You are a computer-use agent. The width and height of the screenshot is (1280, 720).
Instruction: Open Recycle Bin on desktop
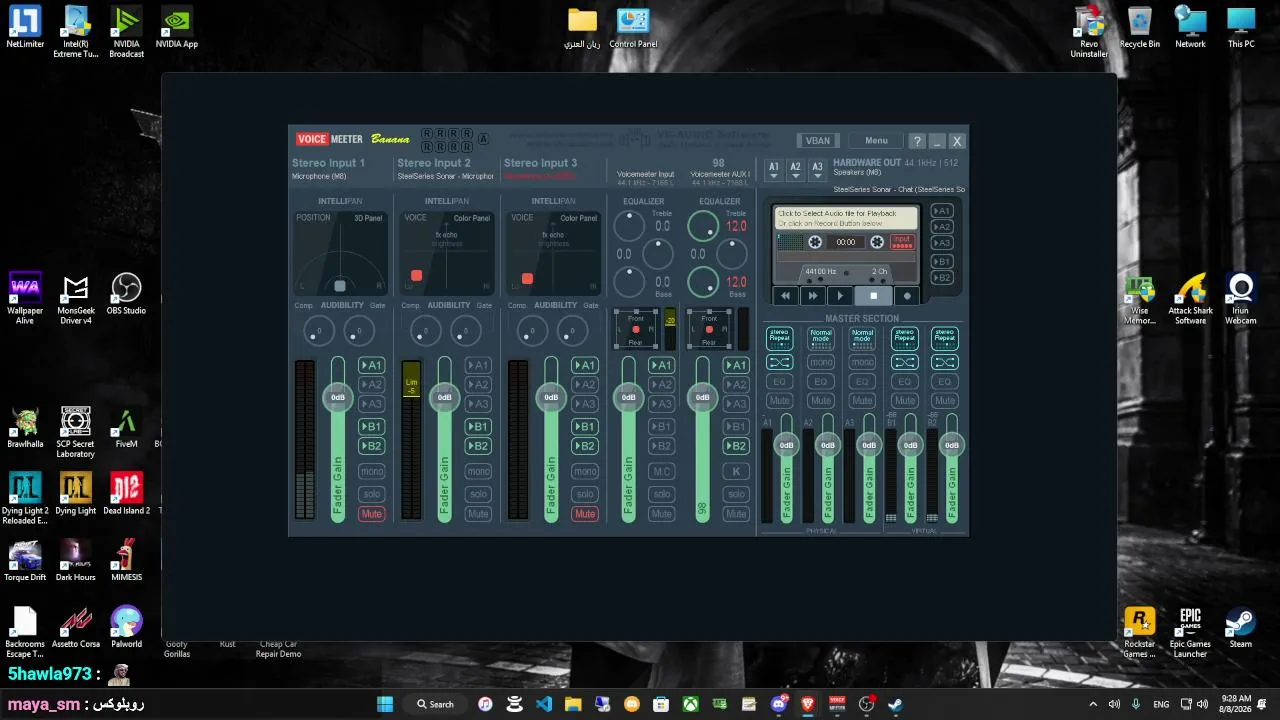tap(1140, 27)
